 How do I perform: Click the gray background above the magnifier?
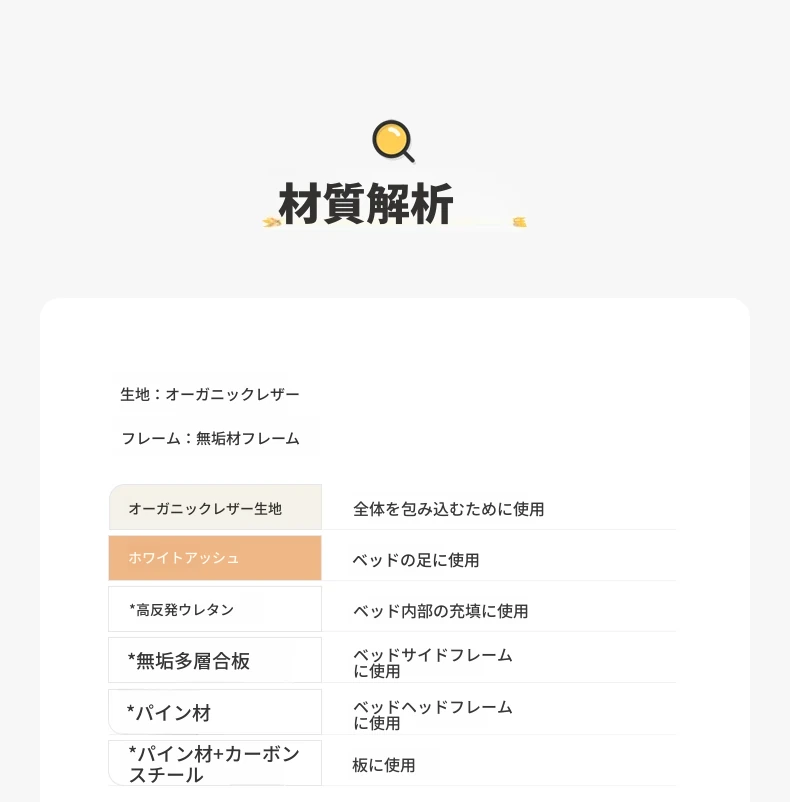click(x=395, y=56)
